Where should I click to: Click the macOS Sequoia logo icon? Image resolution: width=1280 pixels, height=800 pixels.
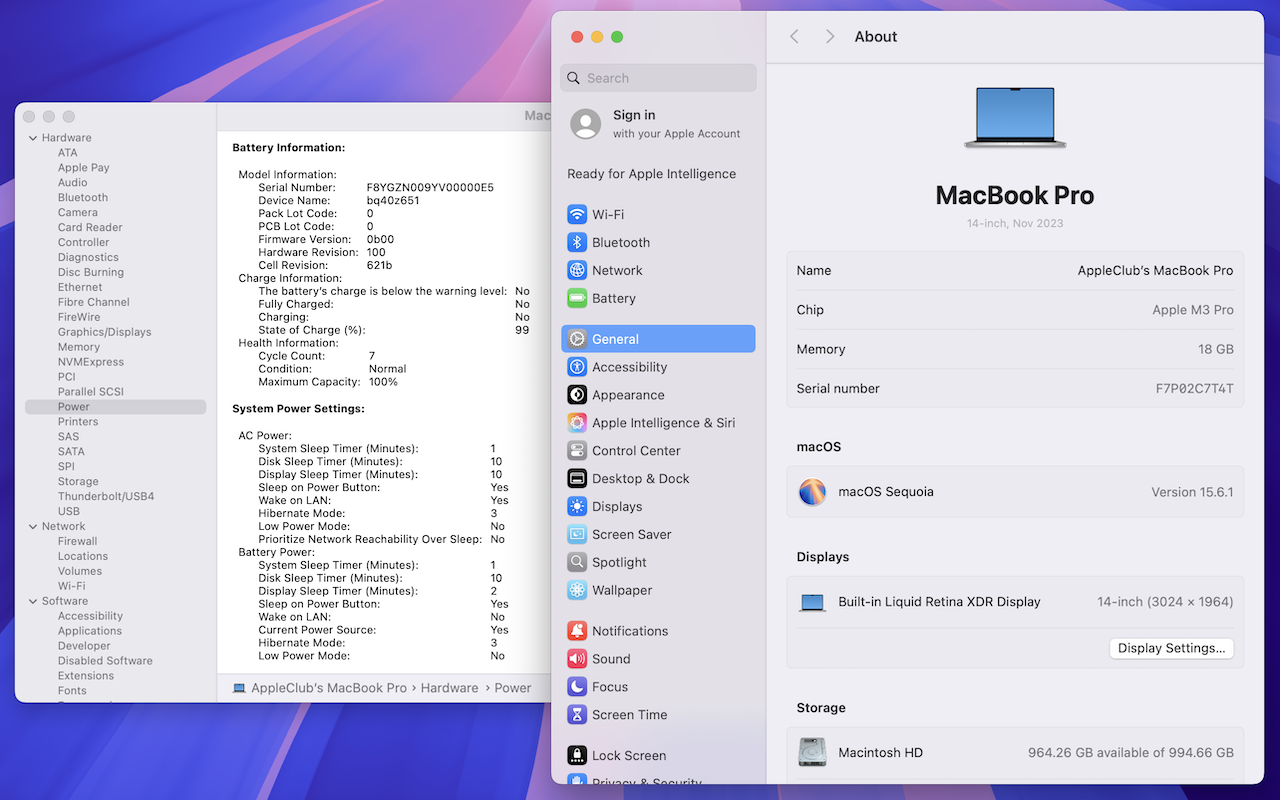[x=812, y=492]
